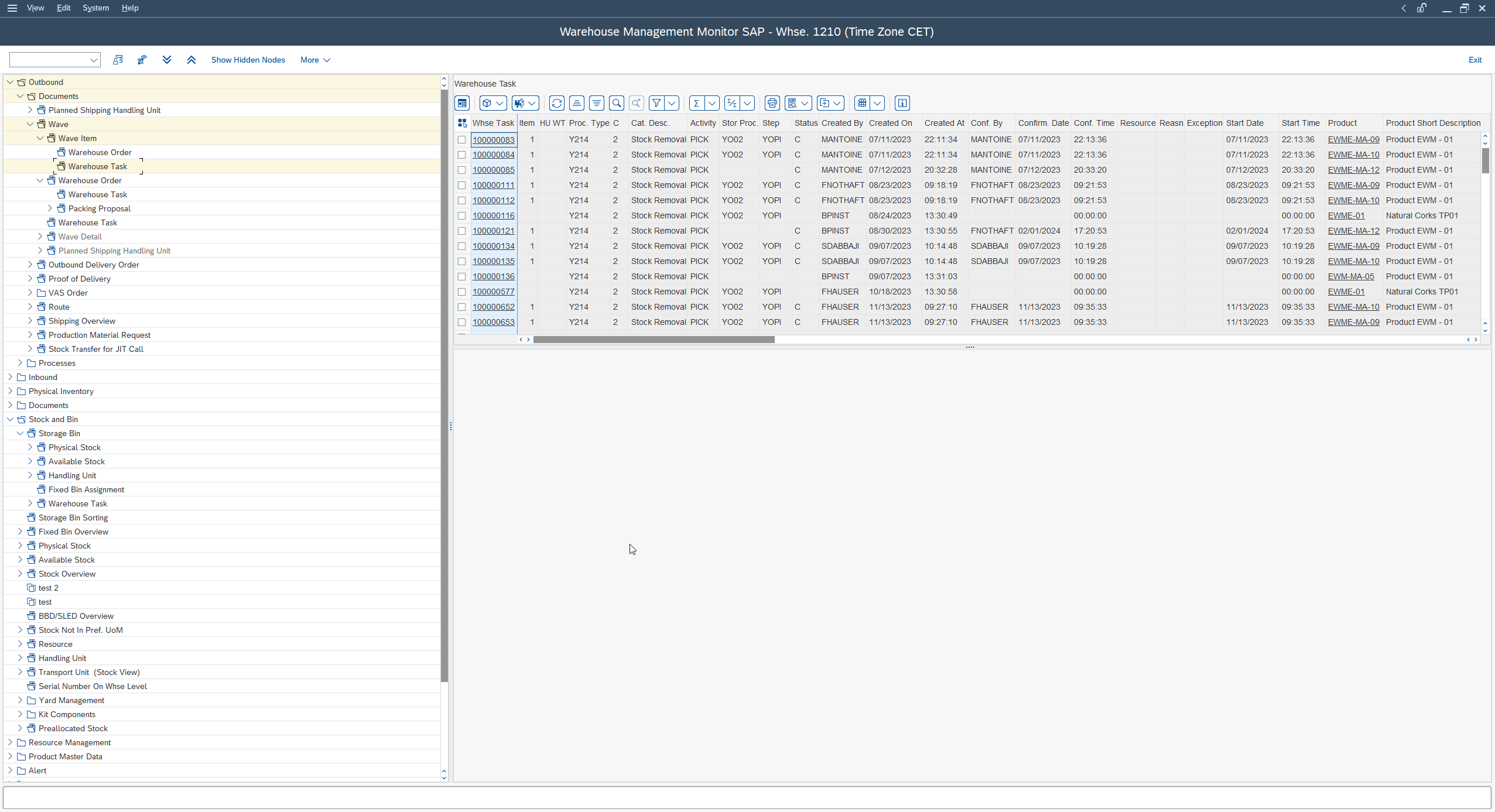Image resolution: width=1495 pixels, height=812 pixels.
Task: Click the command input field
Action: point(54,60)
